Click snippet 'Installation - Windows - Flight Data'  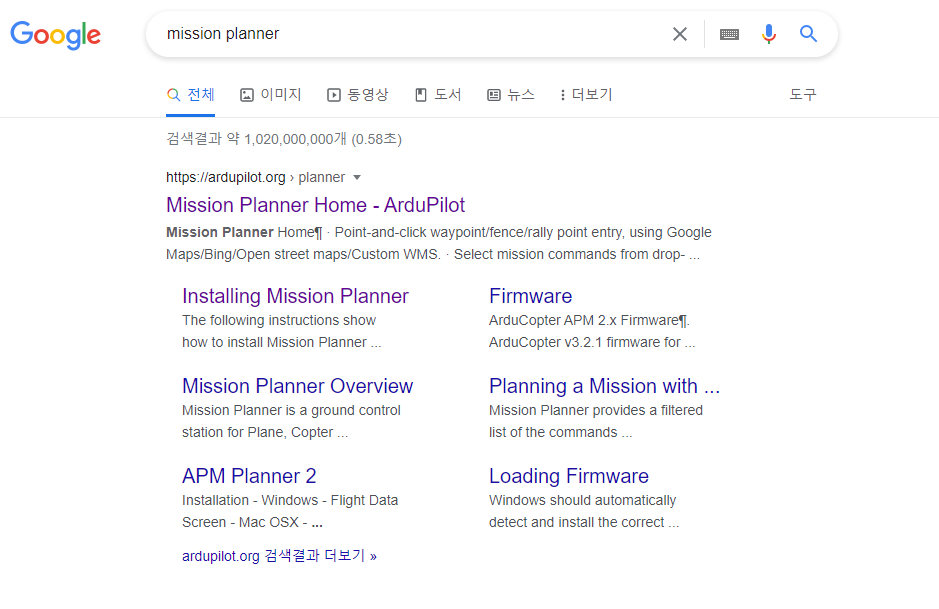coord(290,500)
